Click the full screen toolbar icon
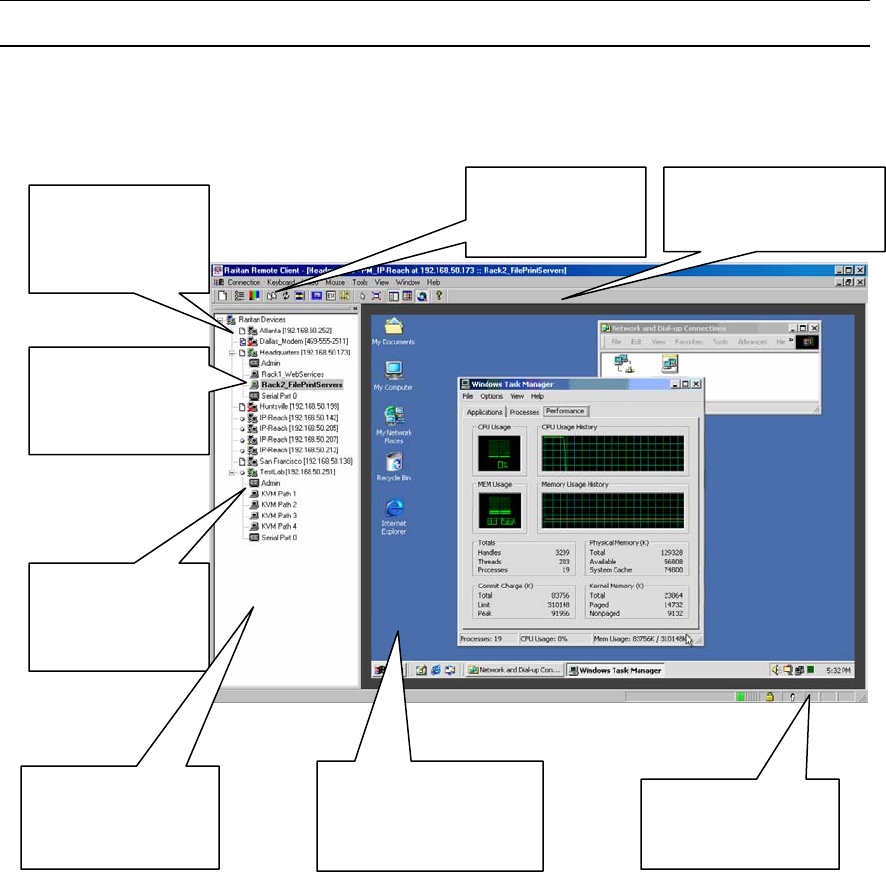The image size is (886, 872). click(x=376, y=296)
